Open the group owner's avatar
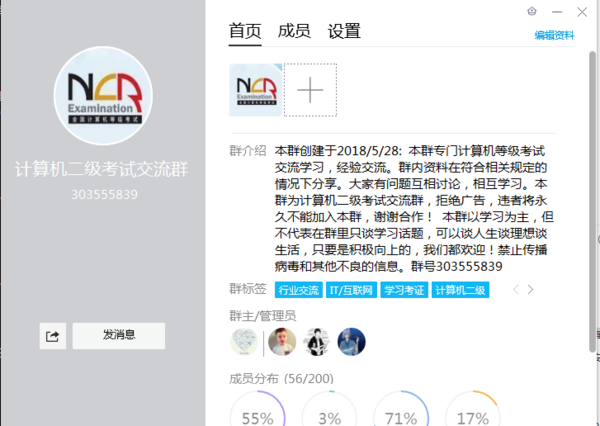The height and width of the screenshot is (426, 600). pos(244,342)
